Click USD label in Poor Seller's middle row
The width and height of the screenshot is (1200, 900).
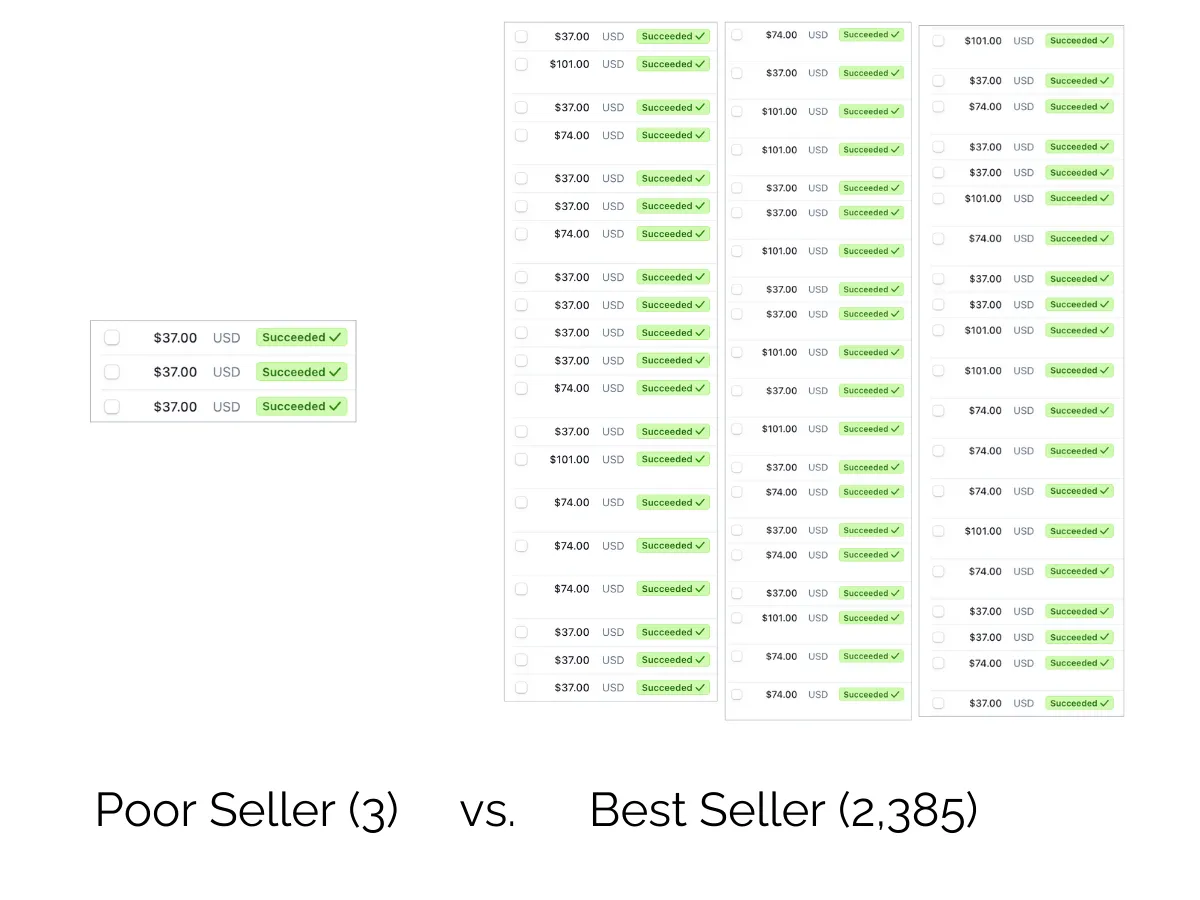[227, 372]
